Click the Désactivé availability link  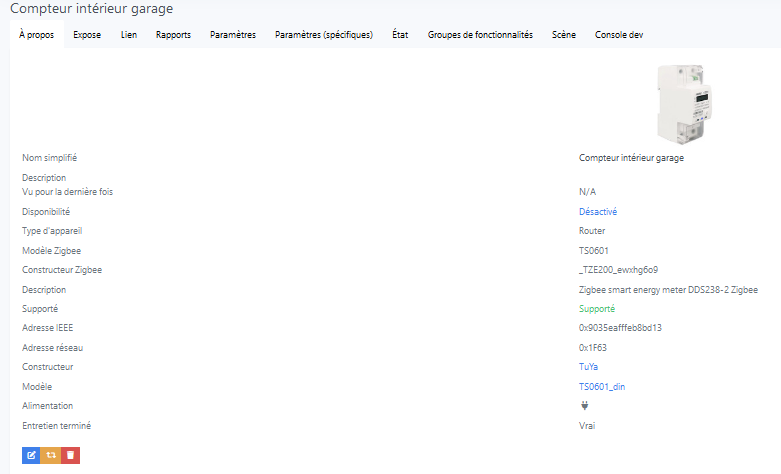click(598, 212)
